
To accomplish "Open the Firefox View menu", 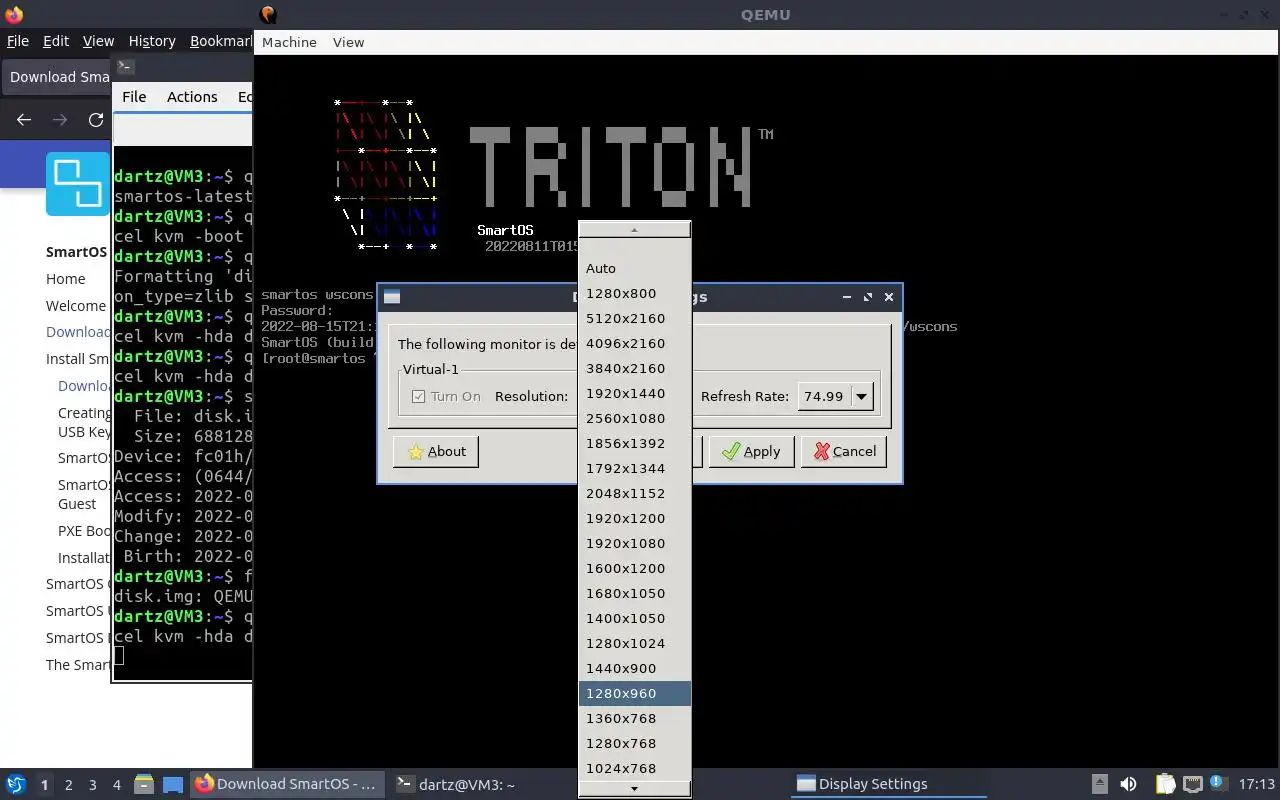I will (x=98, y=41).
